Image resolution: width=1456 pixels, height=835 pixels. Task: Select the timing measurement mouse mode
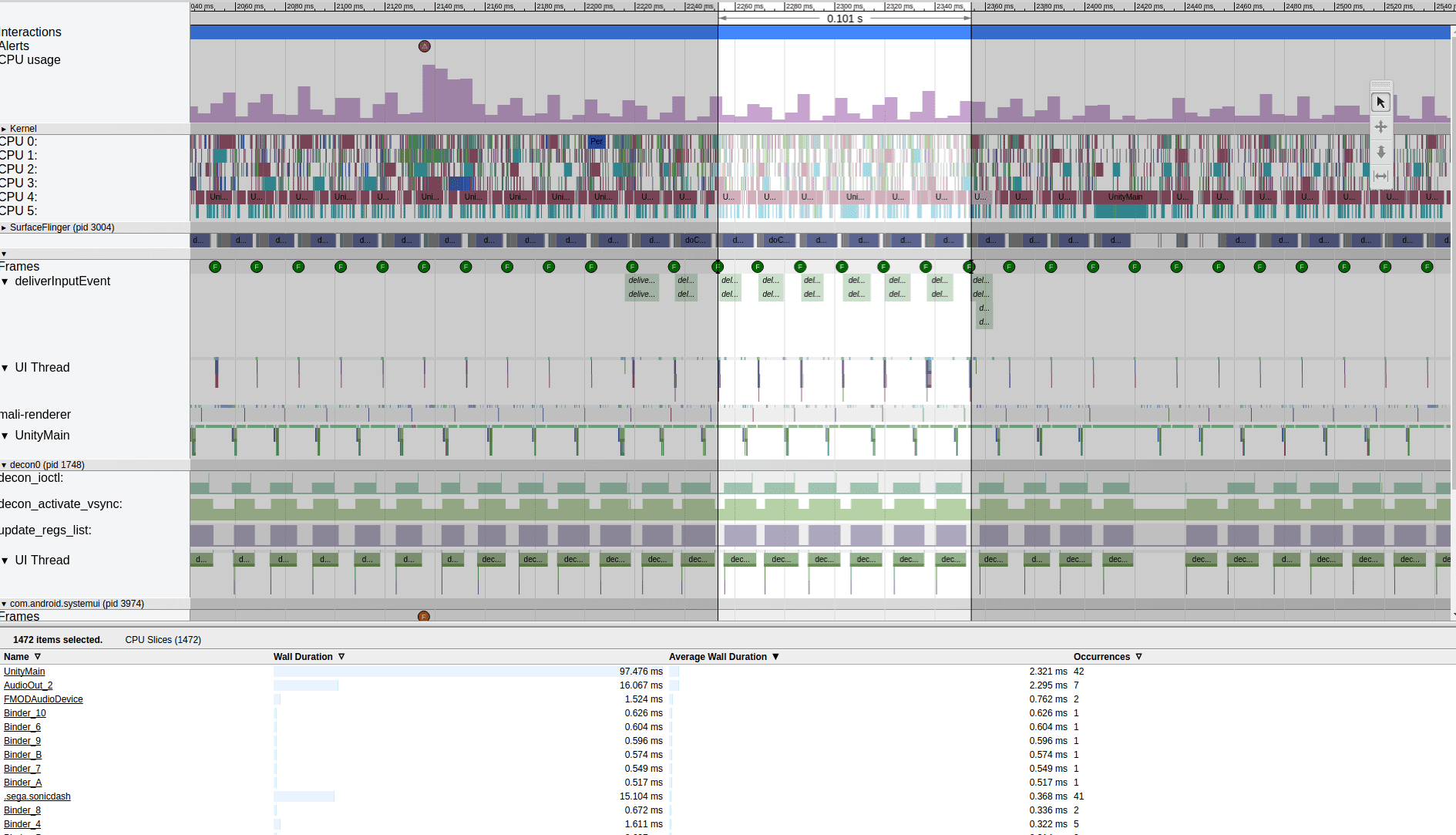click(1380, 177)
